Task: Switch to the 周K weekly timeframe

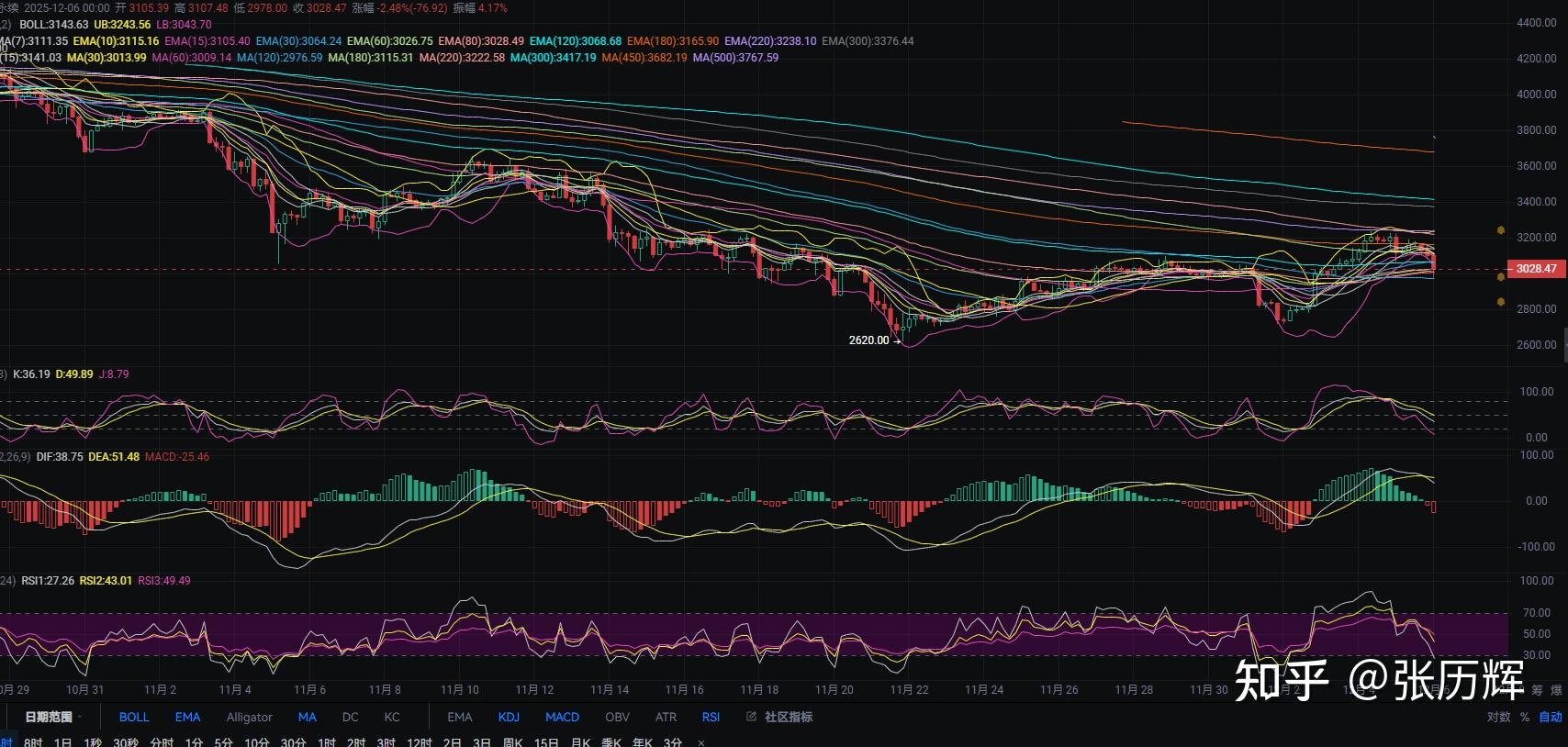Action: coord(512,741)
